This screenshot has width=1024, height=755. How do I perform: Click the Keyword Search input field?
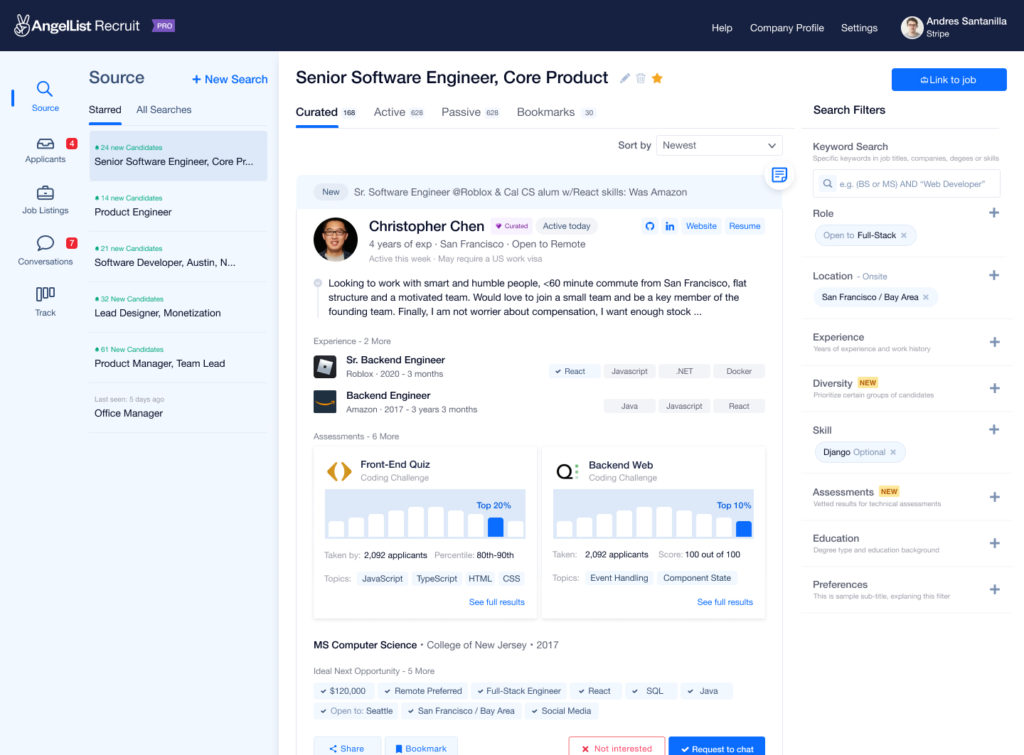click(x=906, y=183)
